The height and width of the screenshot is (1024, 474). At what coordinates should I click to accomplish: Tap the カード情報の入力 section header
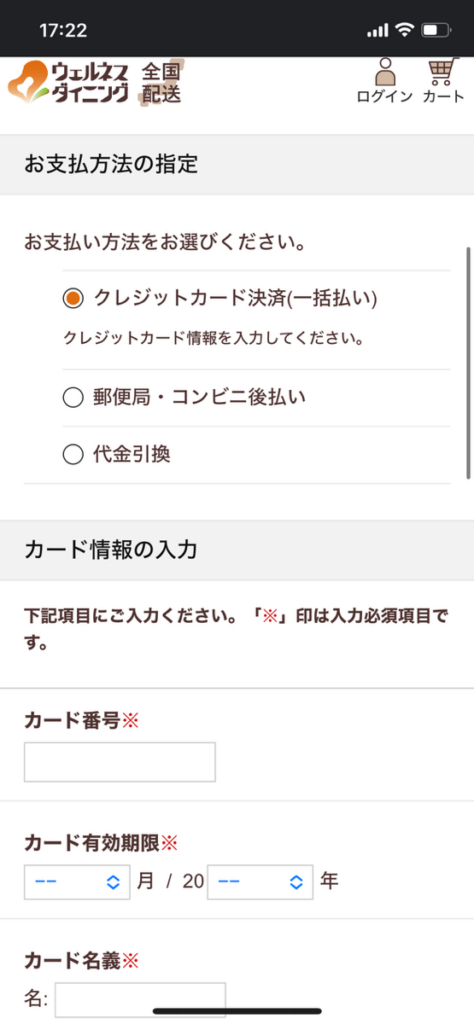point(237,550)
